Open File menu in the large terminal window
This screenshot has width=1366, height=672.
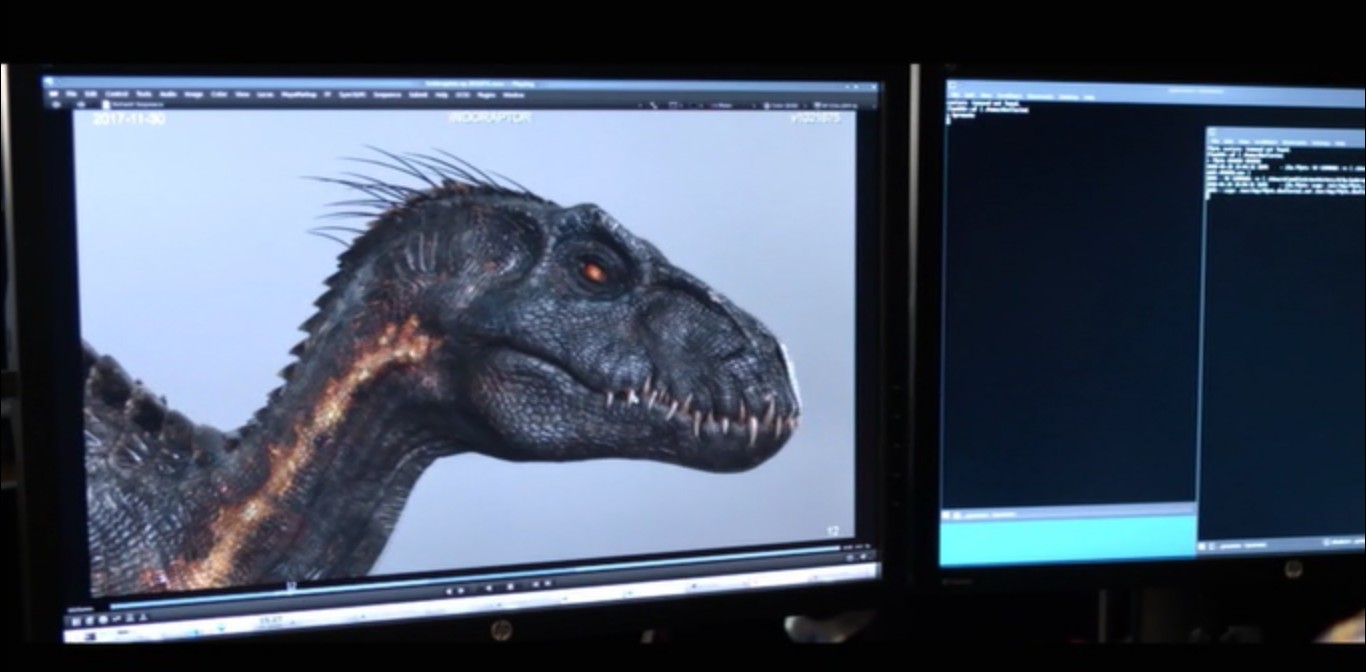coord(954,96)
